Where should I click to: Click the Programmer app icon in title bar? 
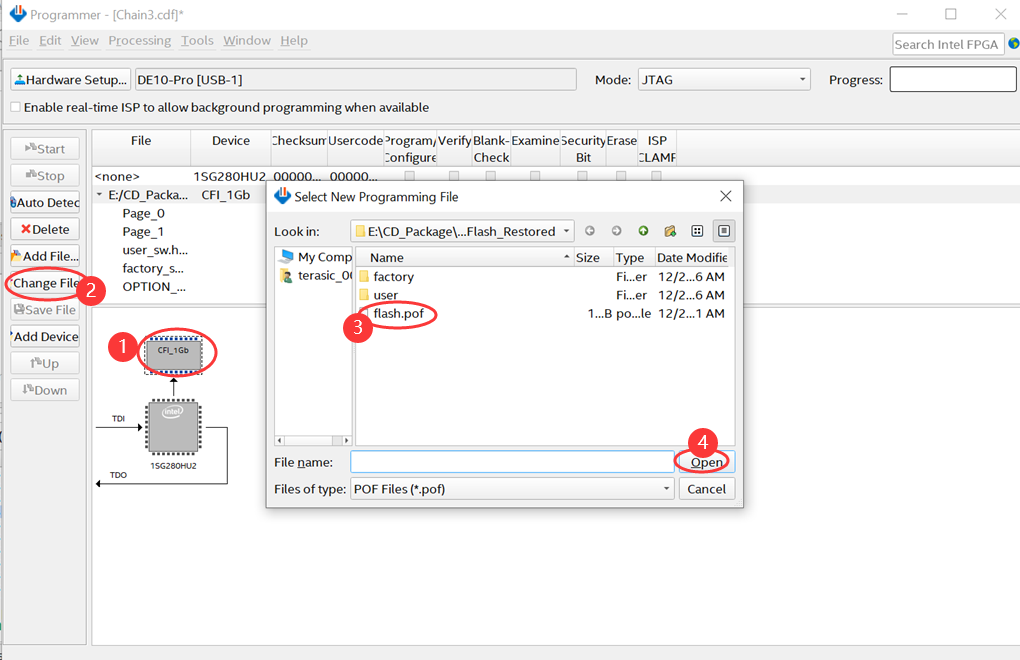pyautogui.click(x=18, y=14)
